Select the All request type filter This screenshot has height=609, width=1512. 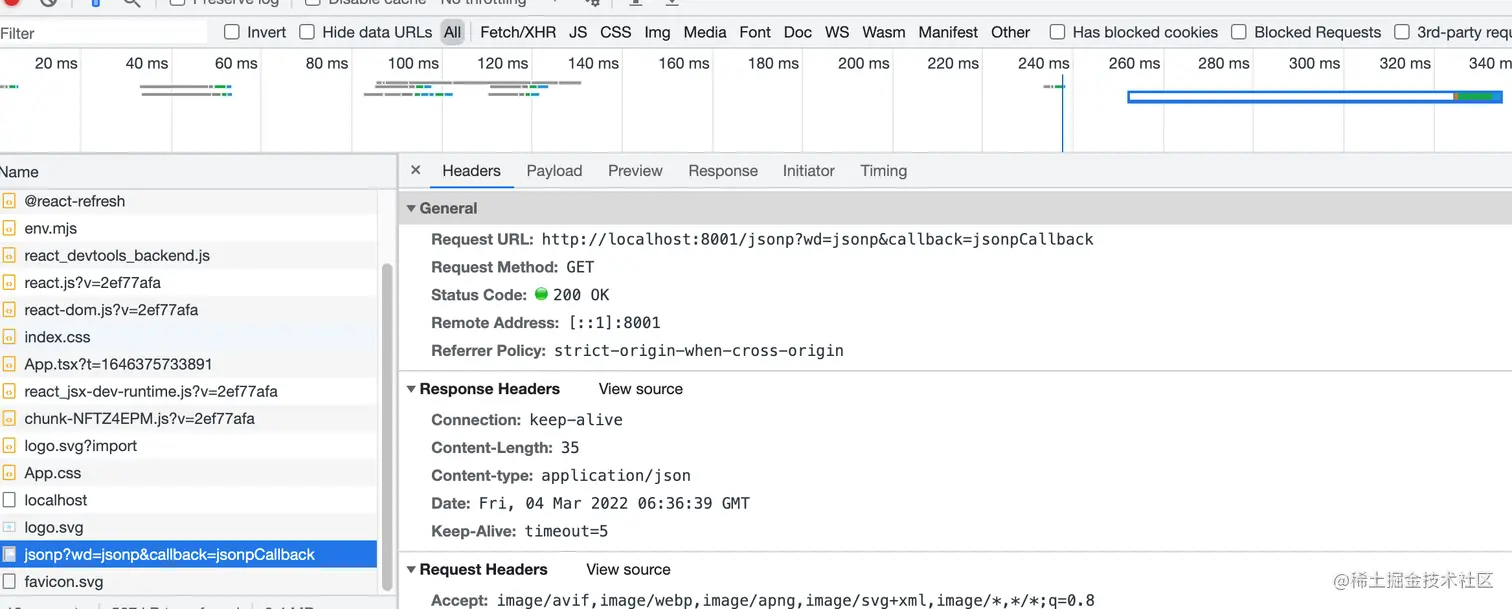[x=453, y=32]
